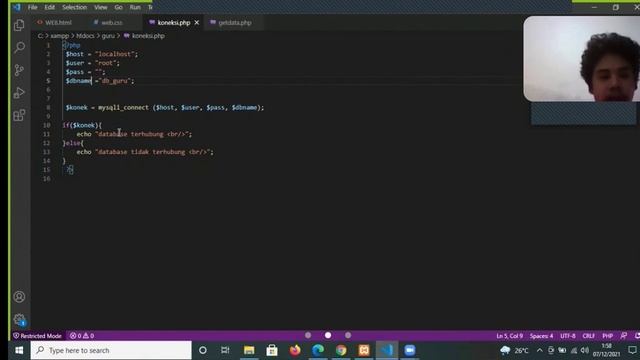640x360 pixels.
Task: Show hidden system tray icons
Action: pyautogui.click(x=540, y=350)
